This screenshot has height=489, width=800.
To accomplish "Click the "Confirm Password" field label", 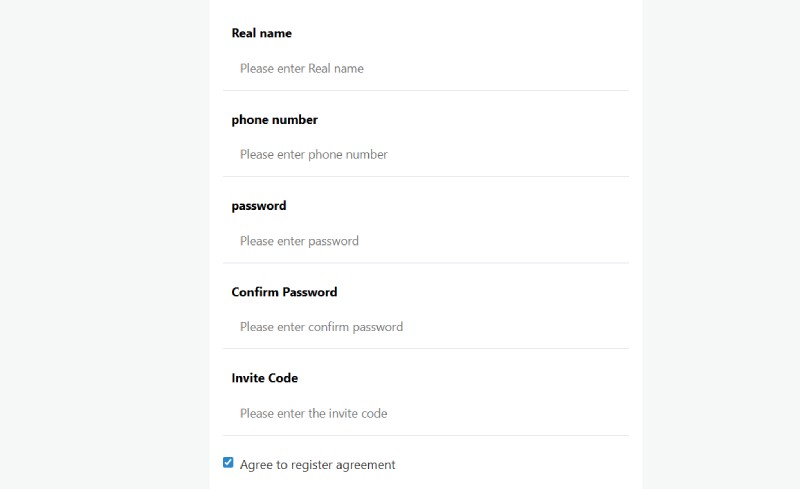I will [284, 292].
